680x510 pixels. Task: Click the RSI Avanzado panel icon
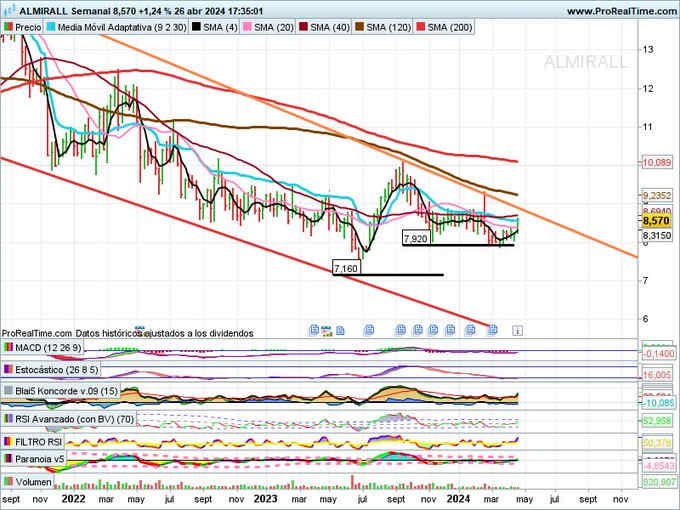pos(8,419)
